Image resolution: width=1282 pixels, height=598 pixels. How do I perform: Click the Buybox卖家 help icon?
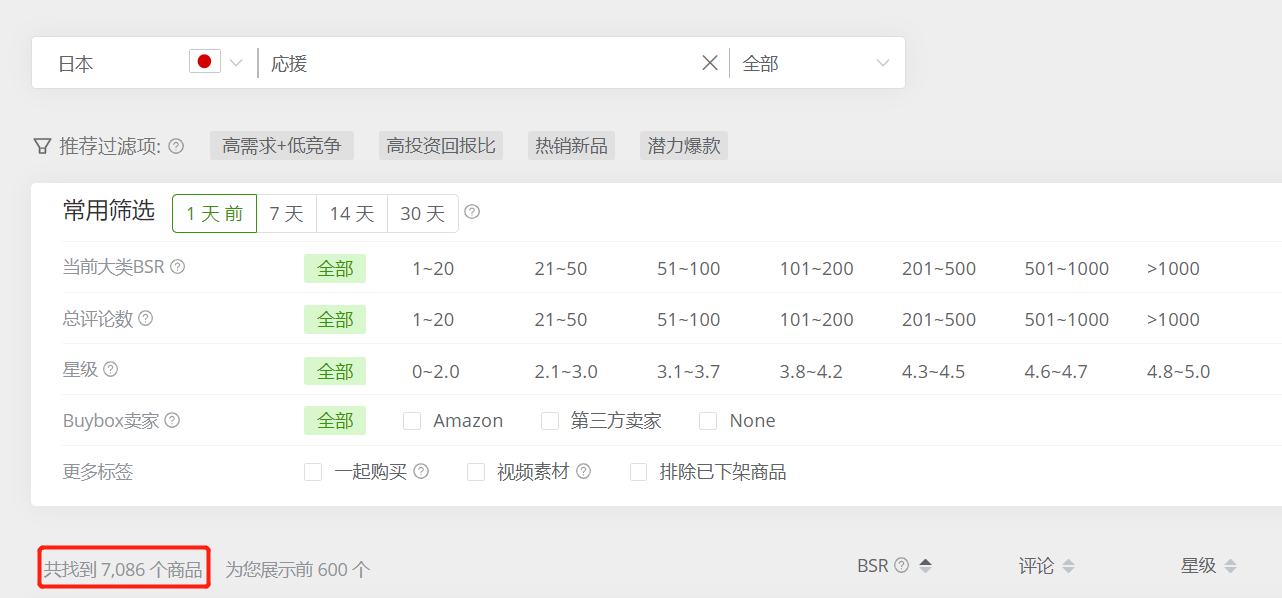172,421
